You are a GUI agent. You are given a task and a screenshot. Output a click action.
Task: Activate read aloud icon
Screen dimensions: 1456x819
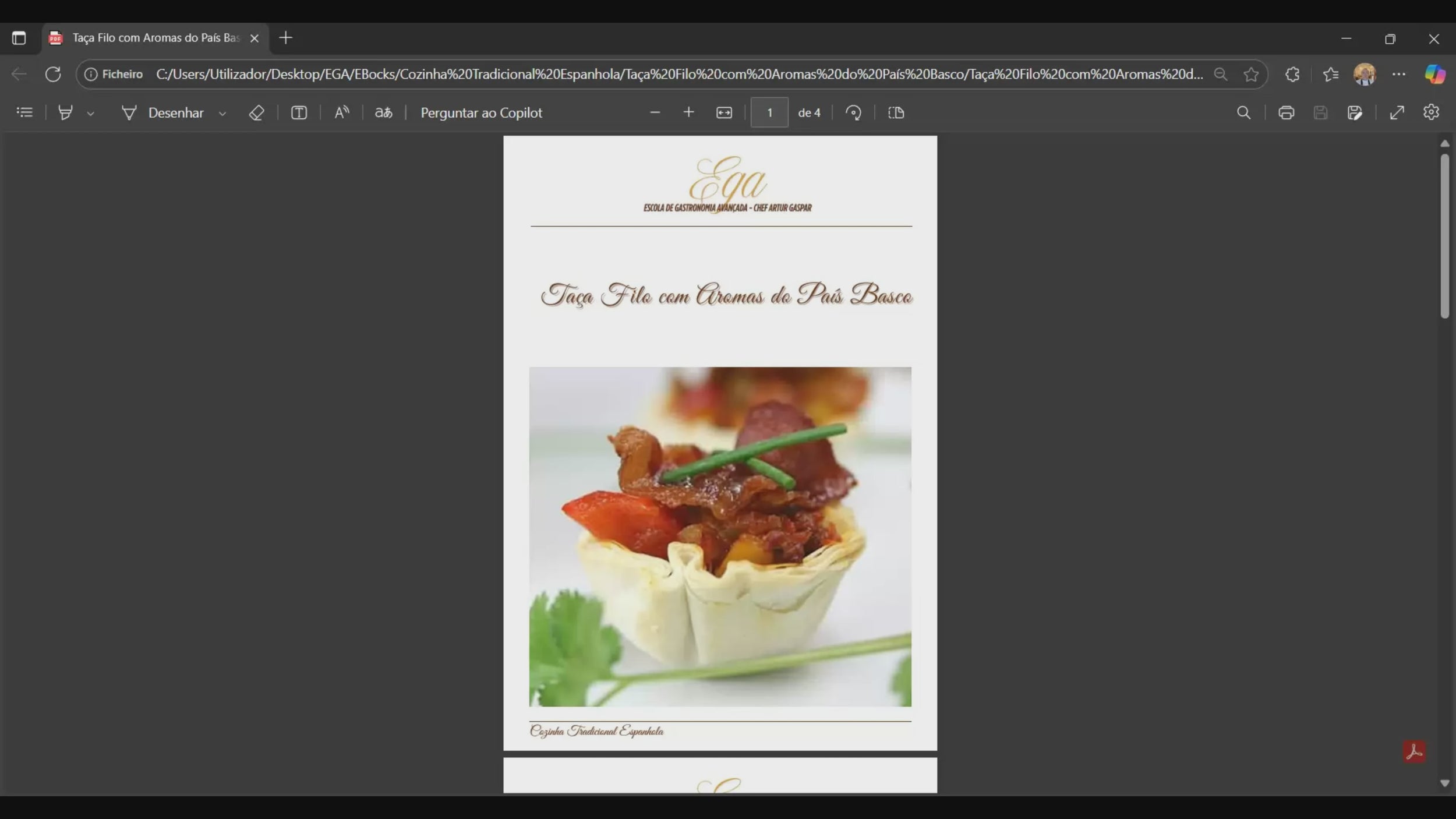342,112
